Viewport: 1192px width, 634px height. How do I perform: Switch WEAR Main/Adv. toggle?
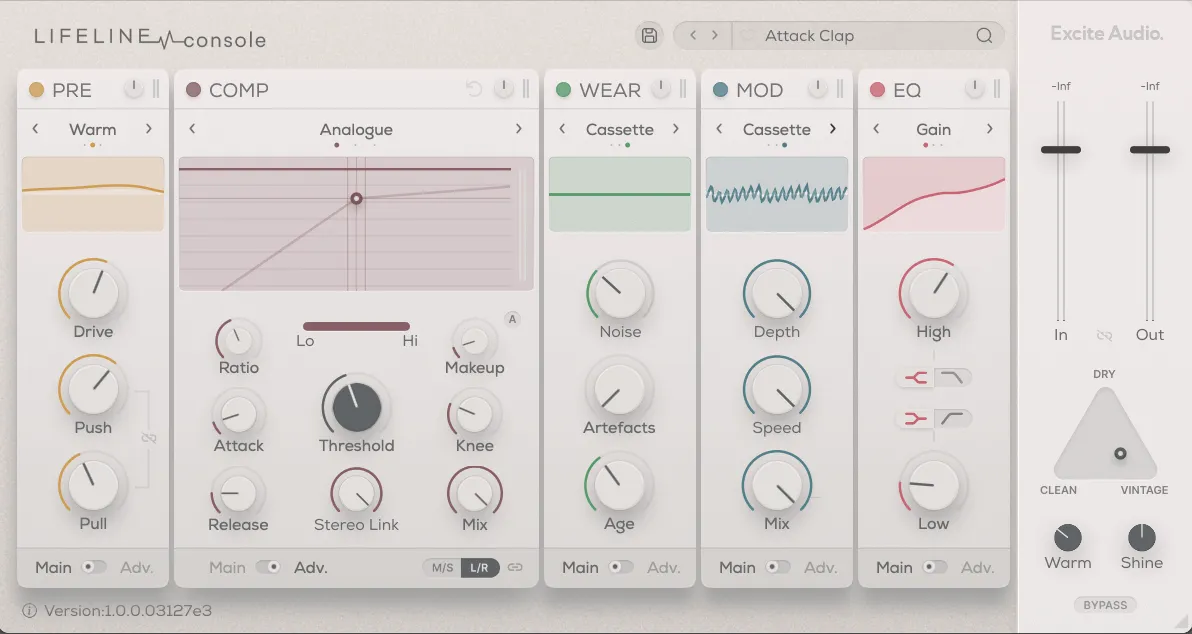pos(621,567)
